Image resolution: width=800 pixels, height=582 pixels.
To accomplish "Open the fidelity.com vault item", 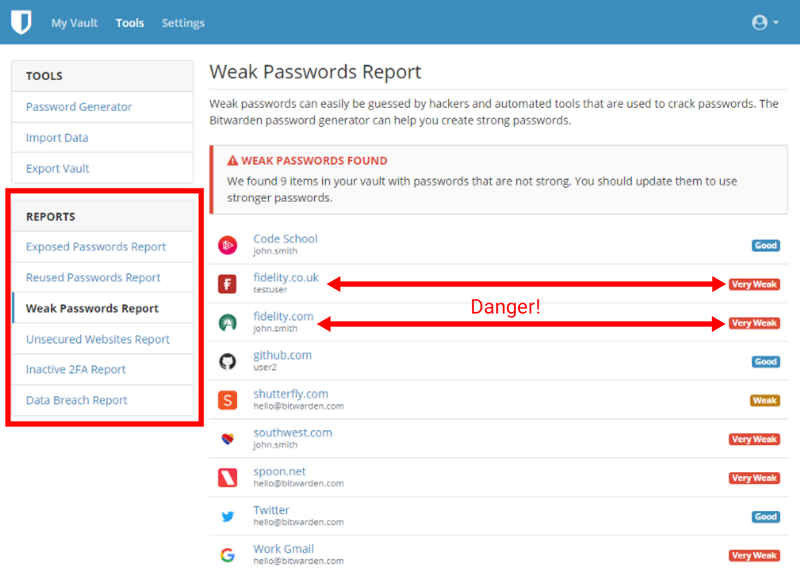I will tap(283, 316).
